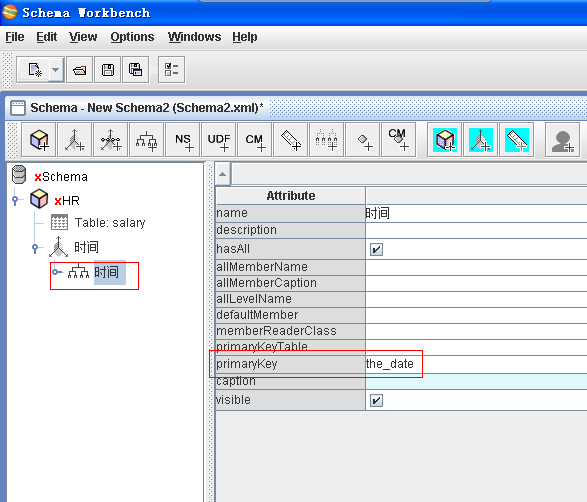
Task: Click the Add Virtual Cube cyan icon
Action: [x=444, y=140]
